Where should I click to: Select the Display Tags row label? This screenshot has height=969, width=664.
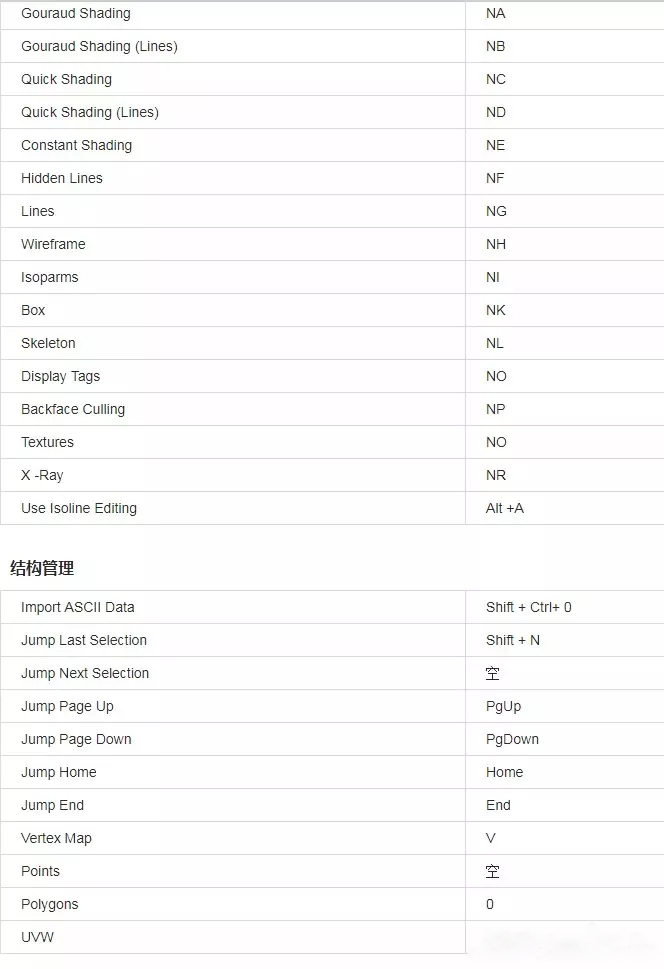tap(60, 376)
